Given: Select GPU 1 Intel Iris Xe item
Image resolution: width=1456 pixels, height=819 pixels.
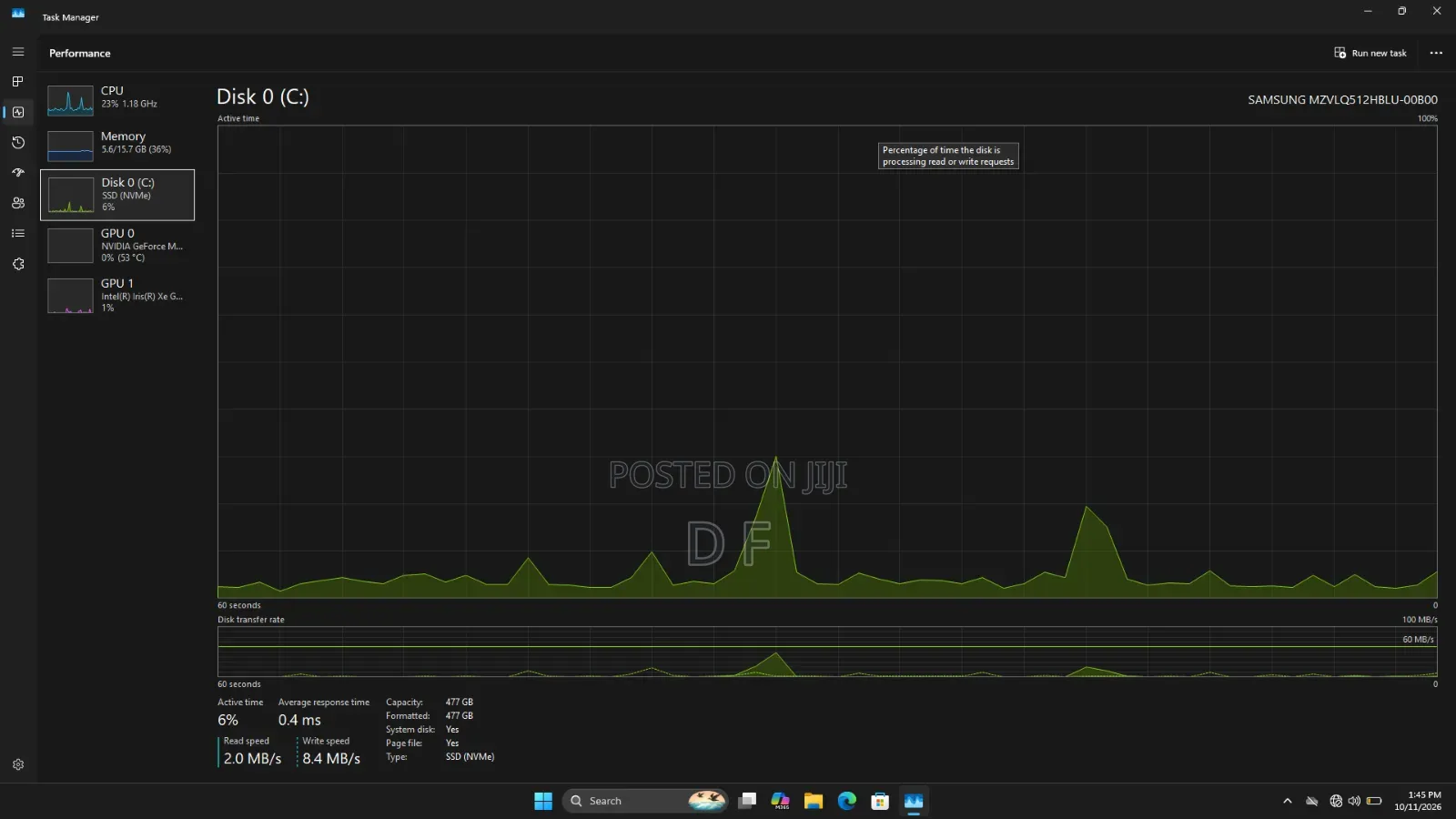Looking at the screenshot, I should pyautogui.click(x=117, y=296).
